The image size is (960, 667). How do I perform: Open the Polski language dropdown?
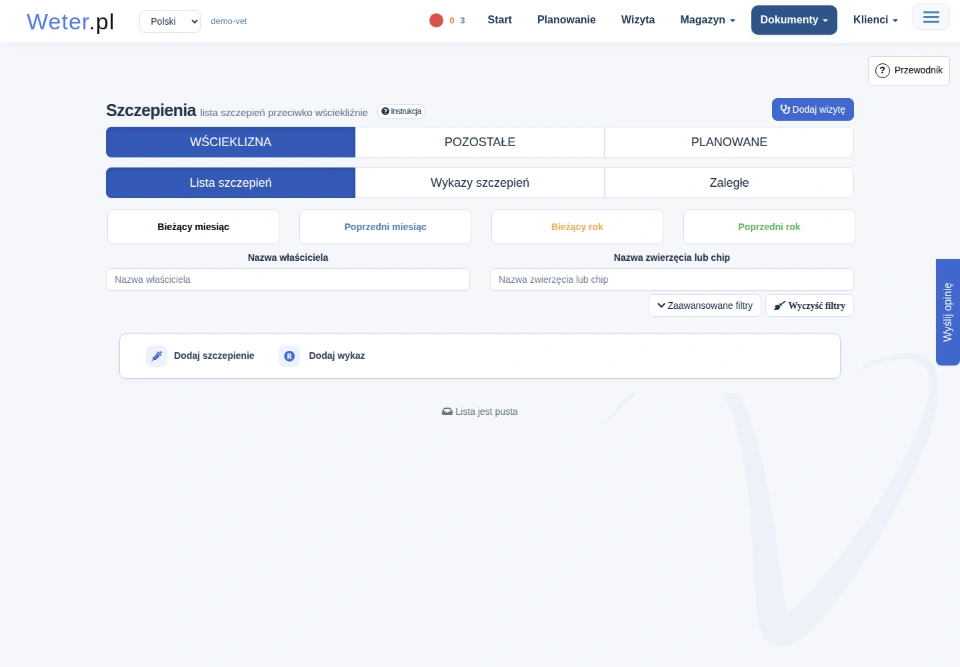point(170,21)
